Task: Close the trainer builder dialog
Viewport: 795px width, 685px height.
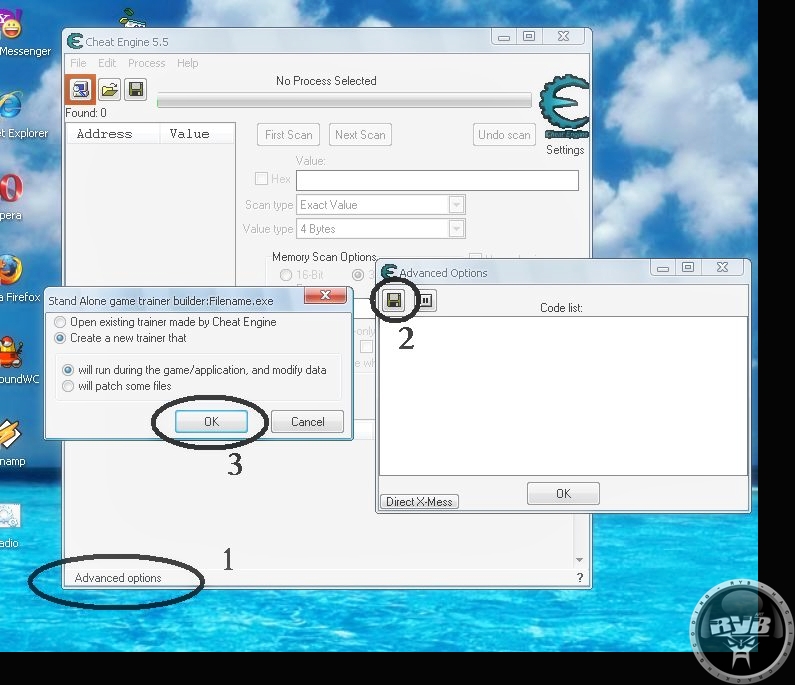Action: [325, 295]
